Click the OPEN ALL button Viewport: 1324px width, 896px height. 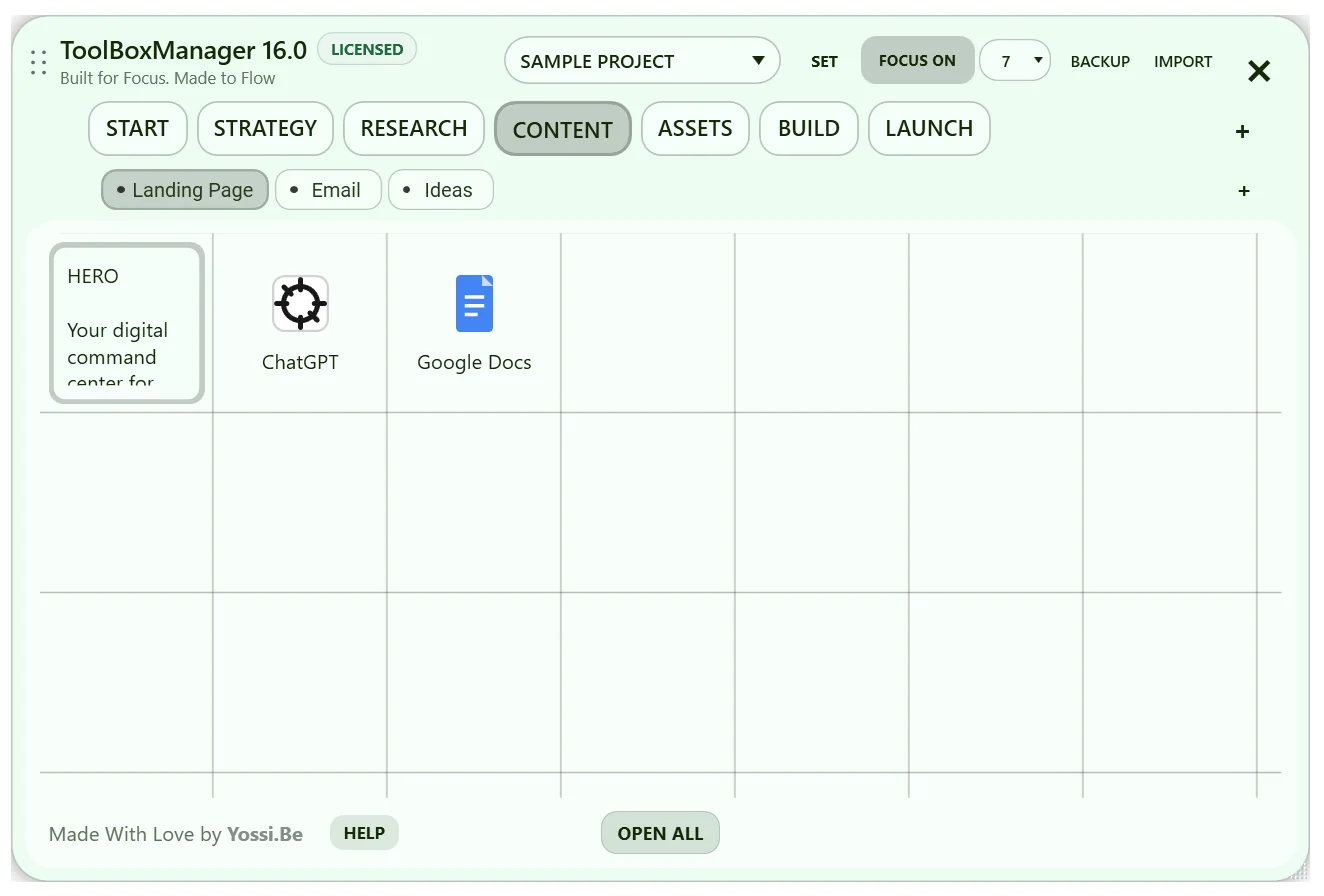click(x=660, y=833)
